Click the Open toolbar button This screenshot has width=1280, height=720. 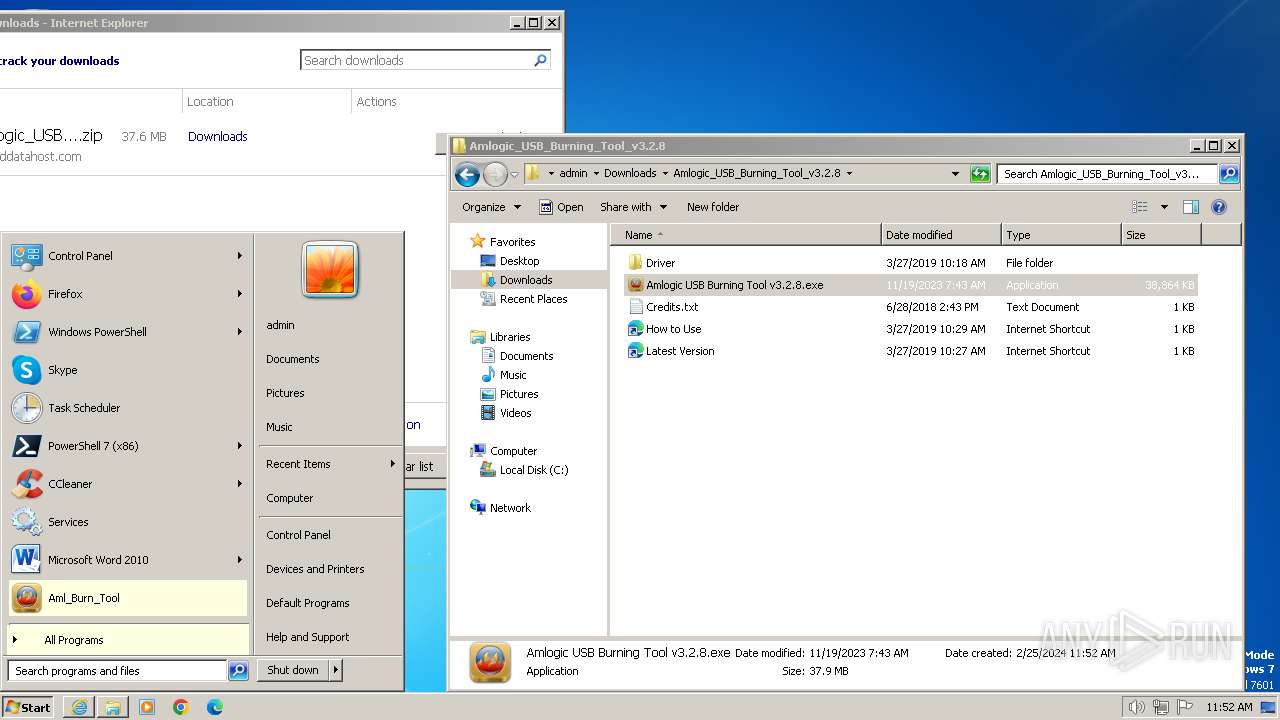pos(562,207)
